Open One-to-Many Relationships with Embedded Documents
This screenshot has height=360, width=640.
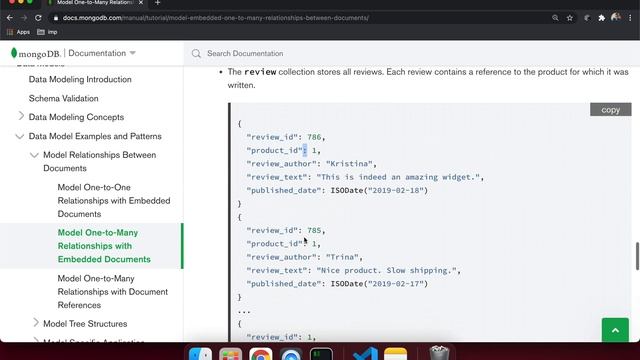pos(104,246)
